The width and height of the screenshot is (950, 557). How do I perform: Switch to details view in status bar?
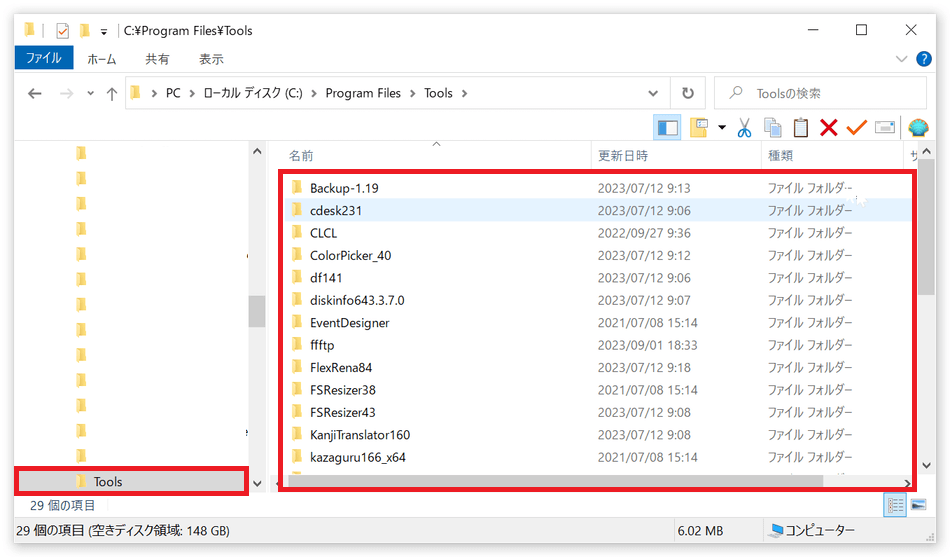(895, 505)
